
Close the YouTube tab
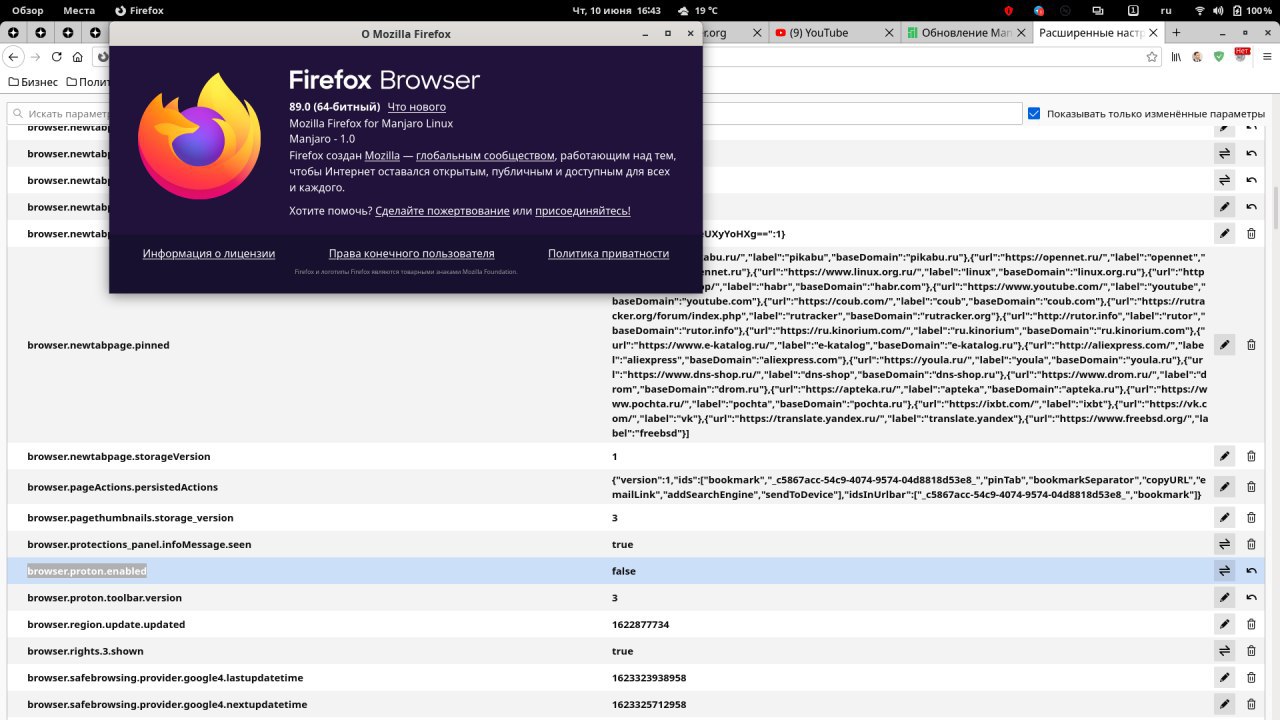pos(889,33)
